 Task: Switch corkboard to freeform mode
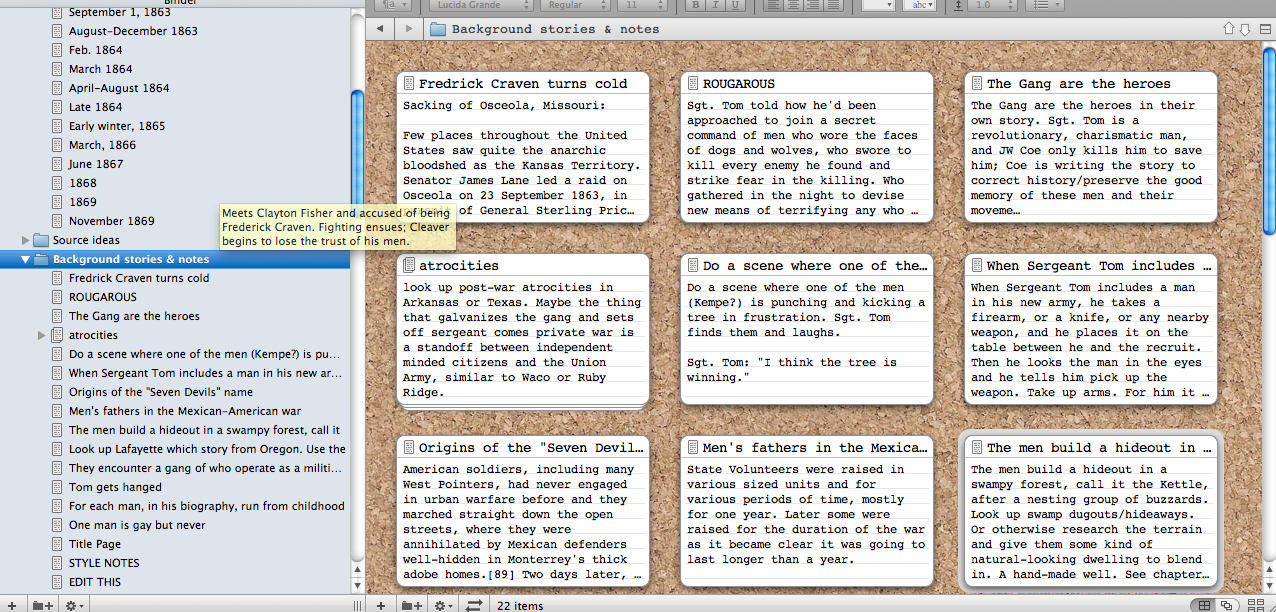(1226, 605)
